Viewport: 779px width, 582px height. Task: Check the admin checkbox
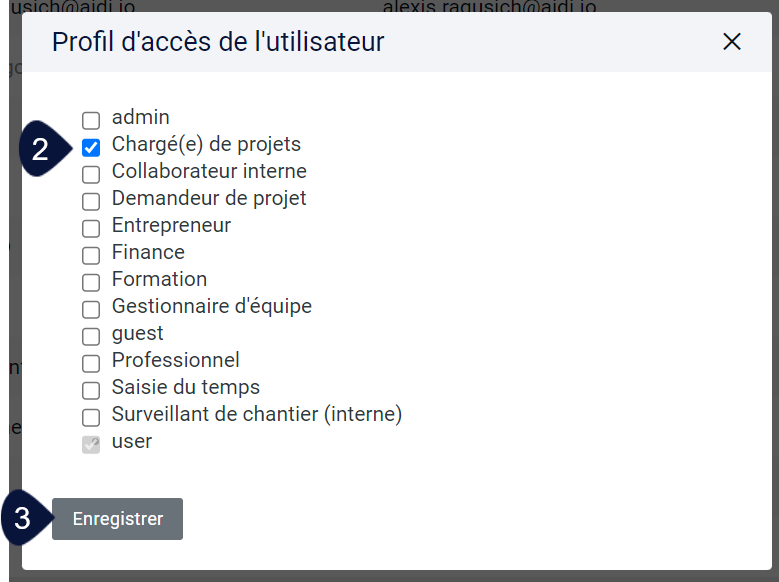pos(91,120)
